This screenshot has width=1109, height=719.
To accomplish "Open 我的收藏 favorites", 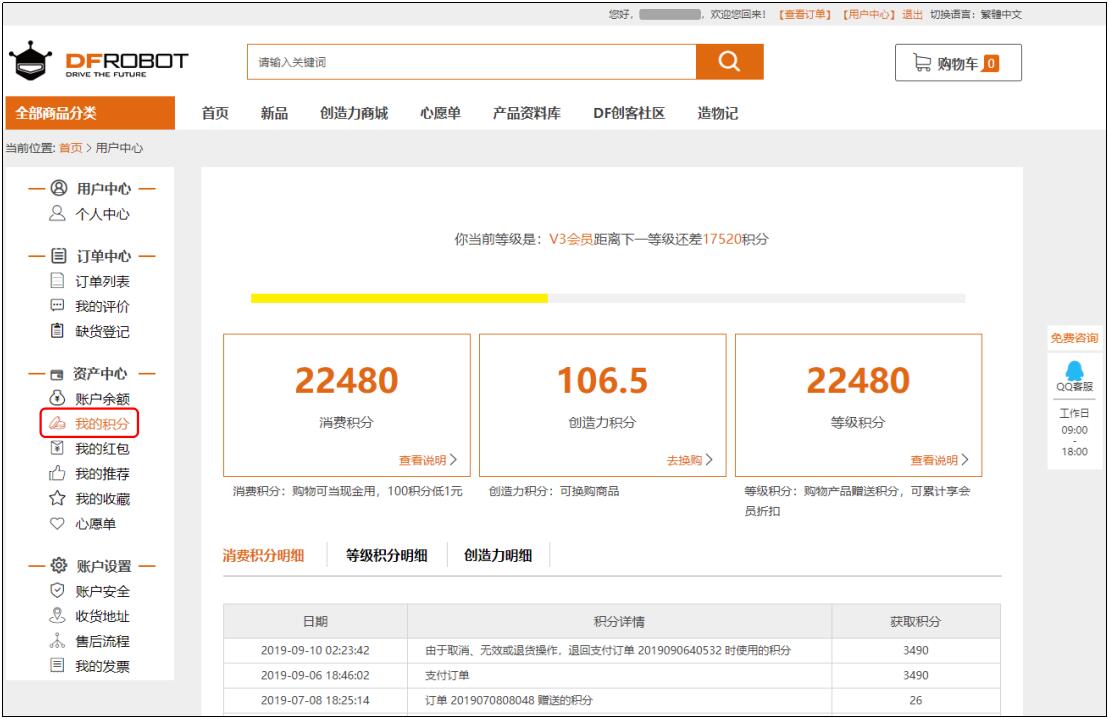I will click(102, 499).
